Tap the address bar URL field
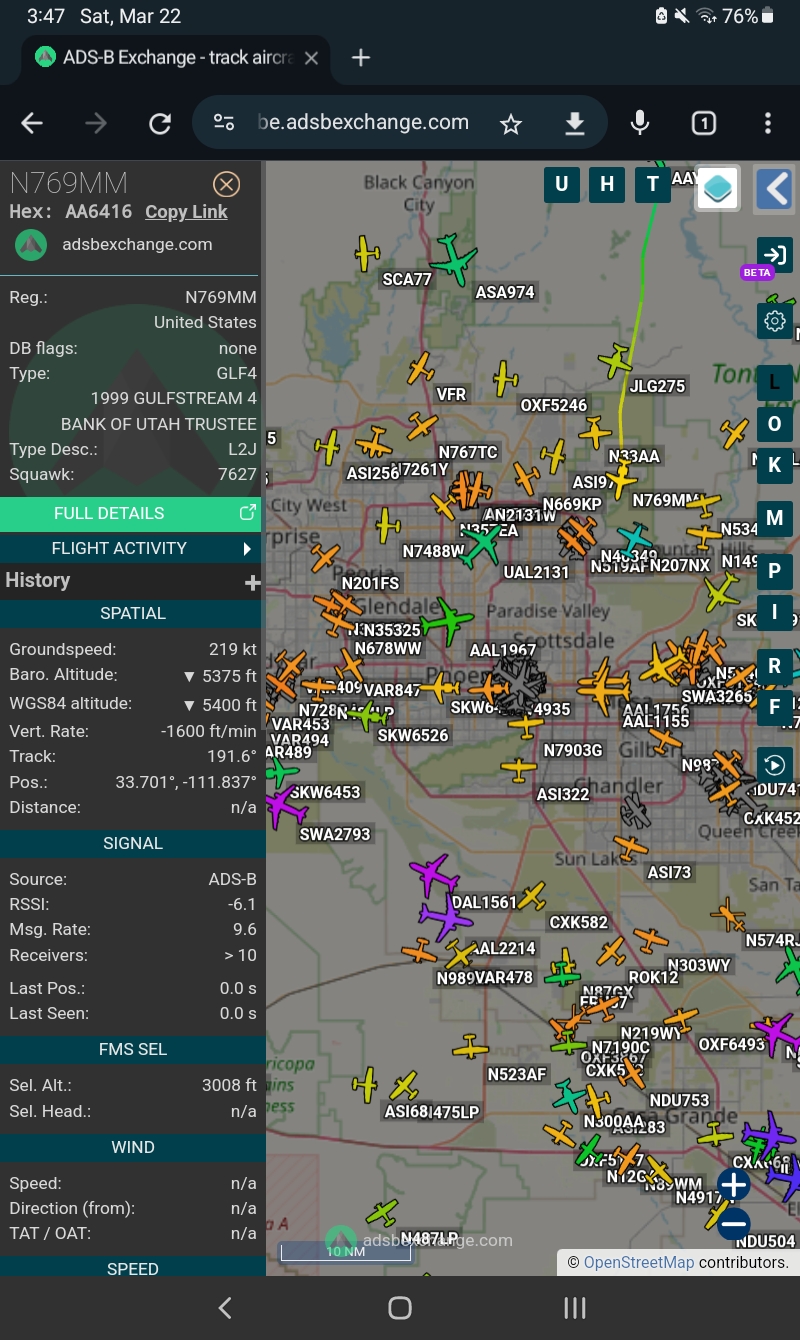The width and height of the screenshot is (800, 1340). click(362, 122)
